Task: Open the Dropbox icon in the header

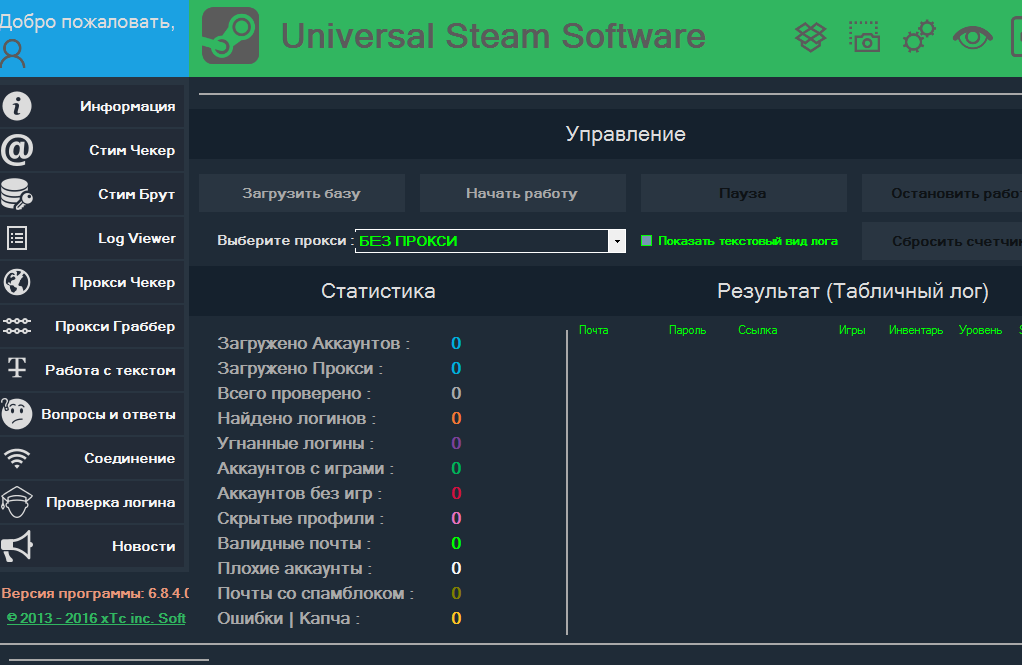Action: pos(810,37)
